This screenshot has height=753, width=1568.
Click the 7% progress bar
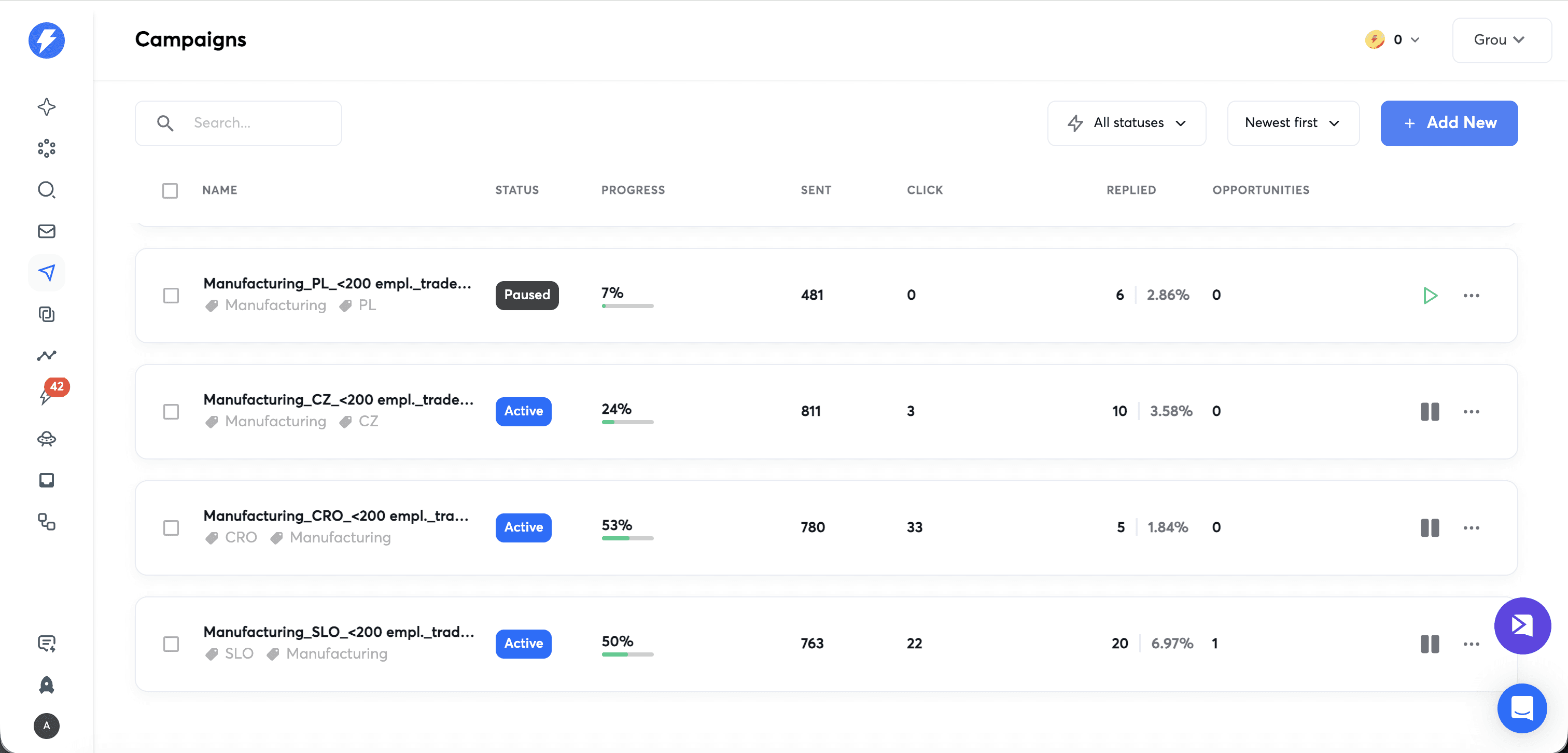coord(627,306)
